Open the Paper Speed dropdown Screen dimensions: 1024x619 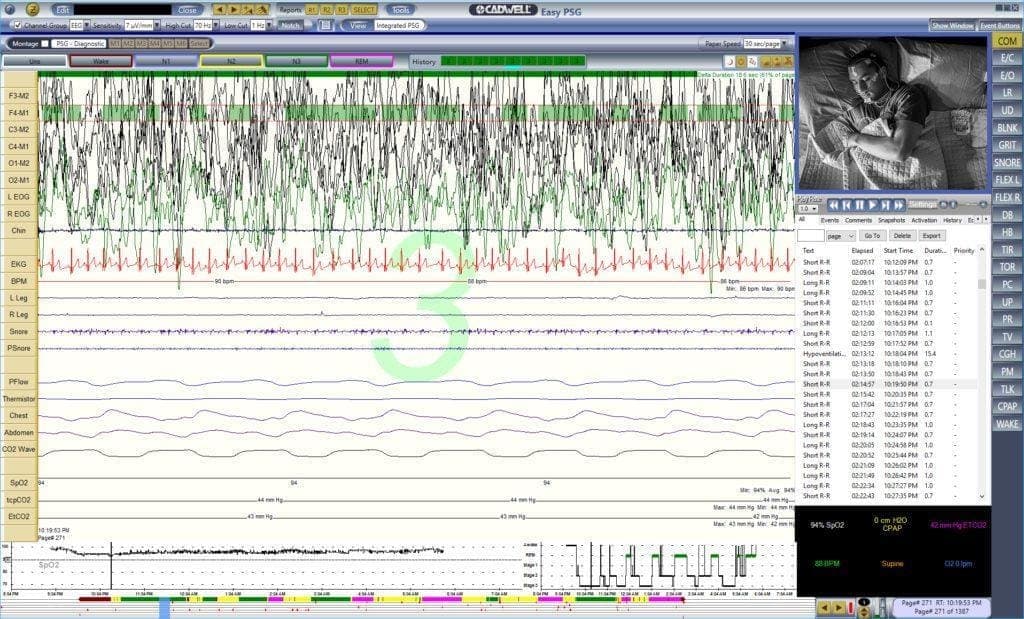click(x=785, y=43)
